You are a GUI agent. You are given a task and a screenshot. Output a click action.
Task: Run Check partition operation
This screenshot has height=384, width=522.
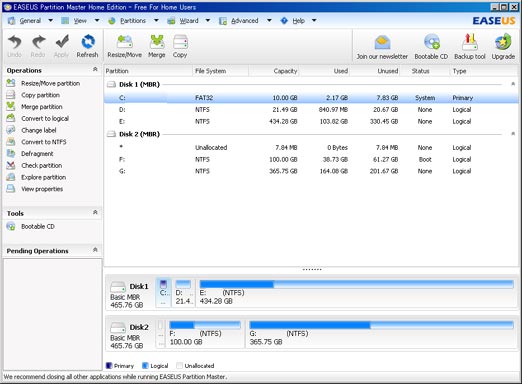42,165
